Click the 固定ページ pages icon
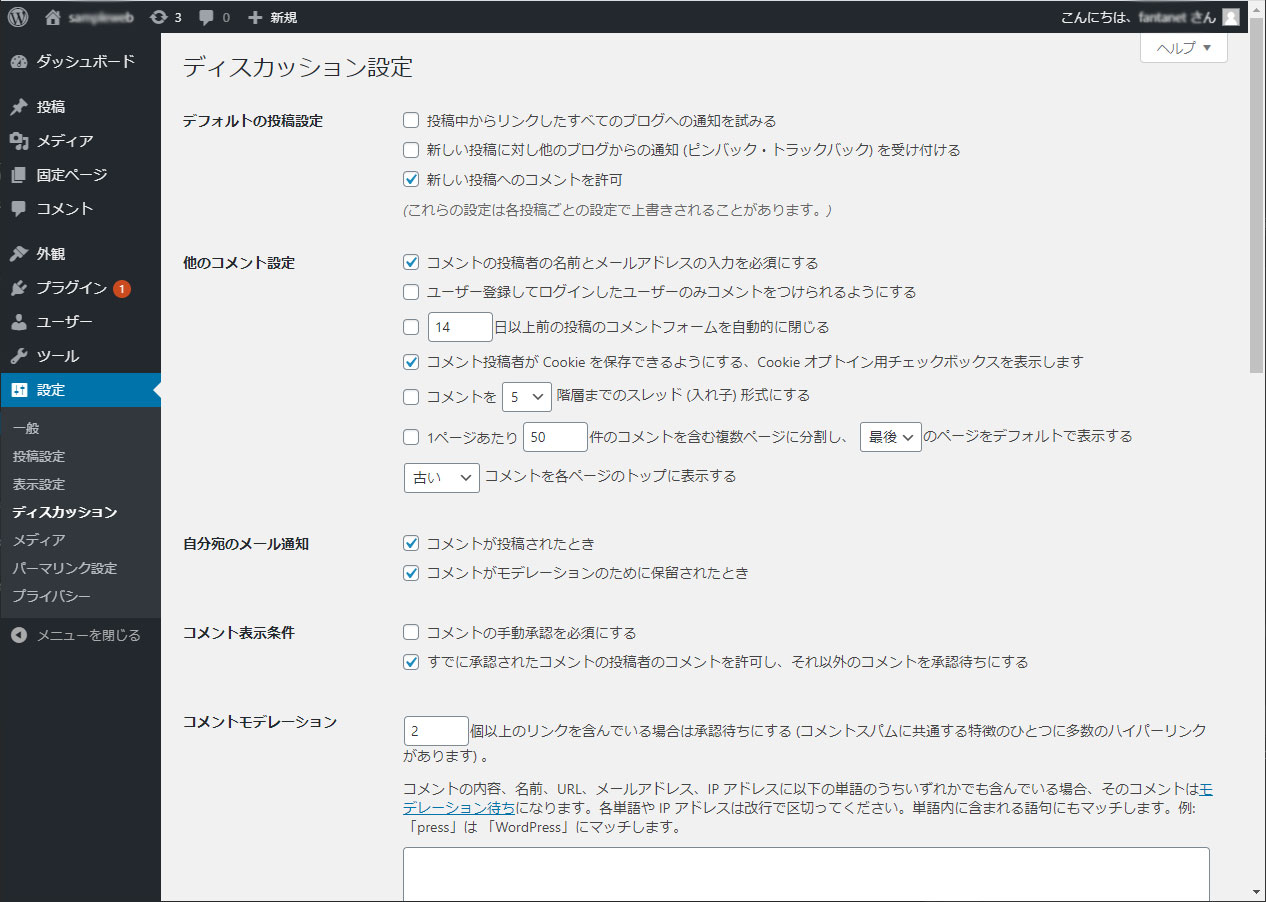The height and width of the screenshot is (902, 1266). click(x=19, y=175)
